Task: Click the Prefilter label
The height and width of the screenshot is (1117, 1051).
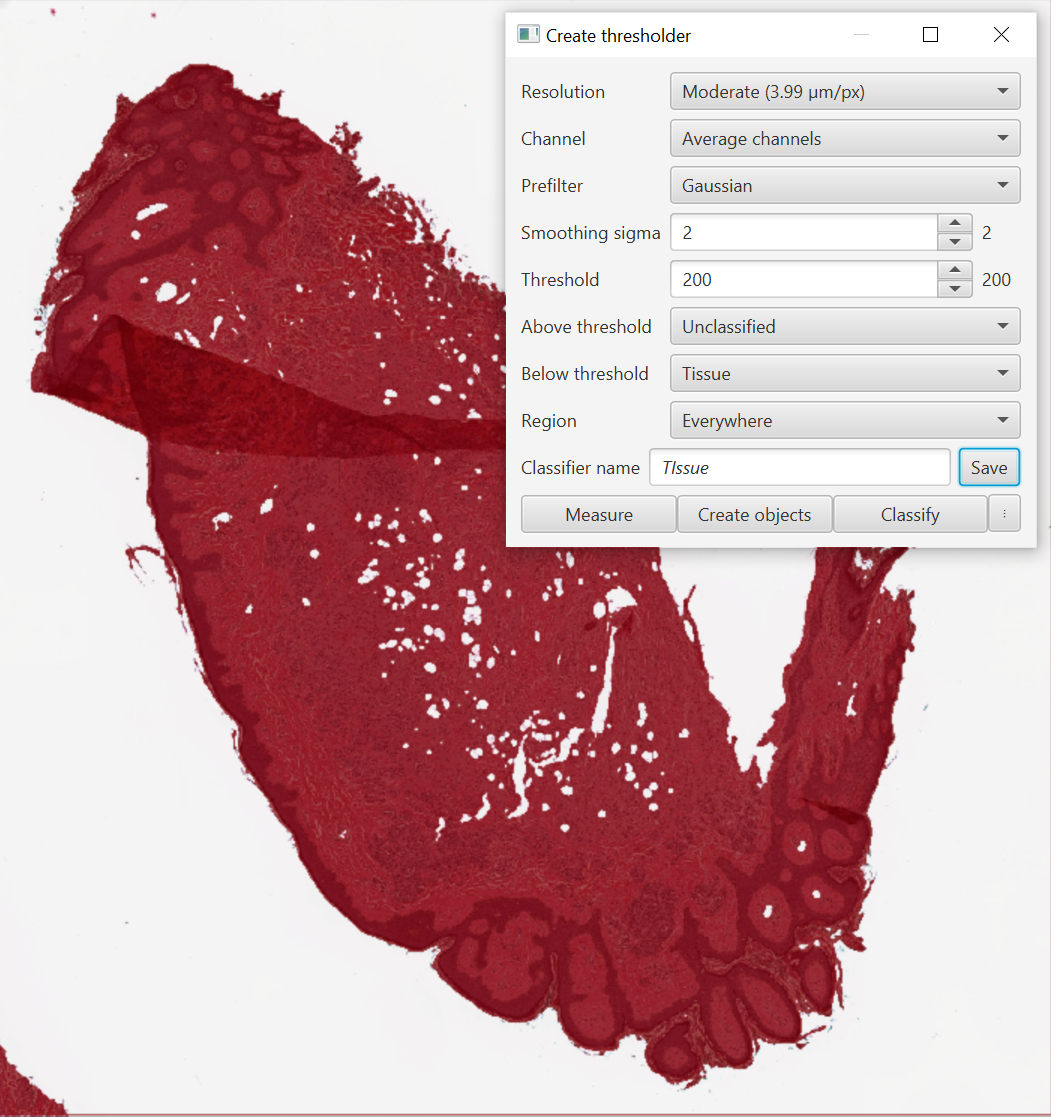Action: pyautogui.click(x=552, y=185)
